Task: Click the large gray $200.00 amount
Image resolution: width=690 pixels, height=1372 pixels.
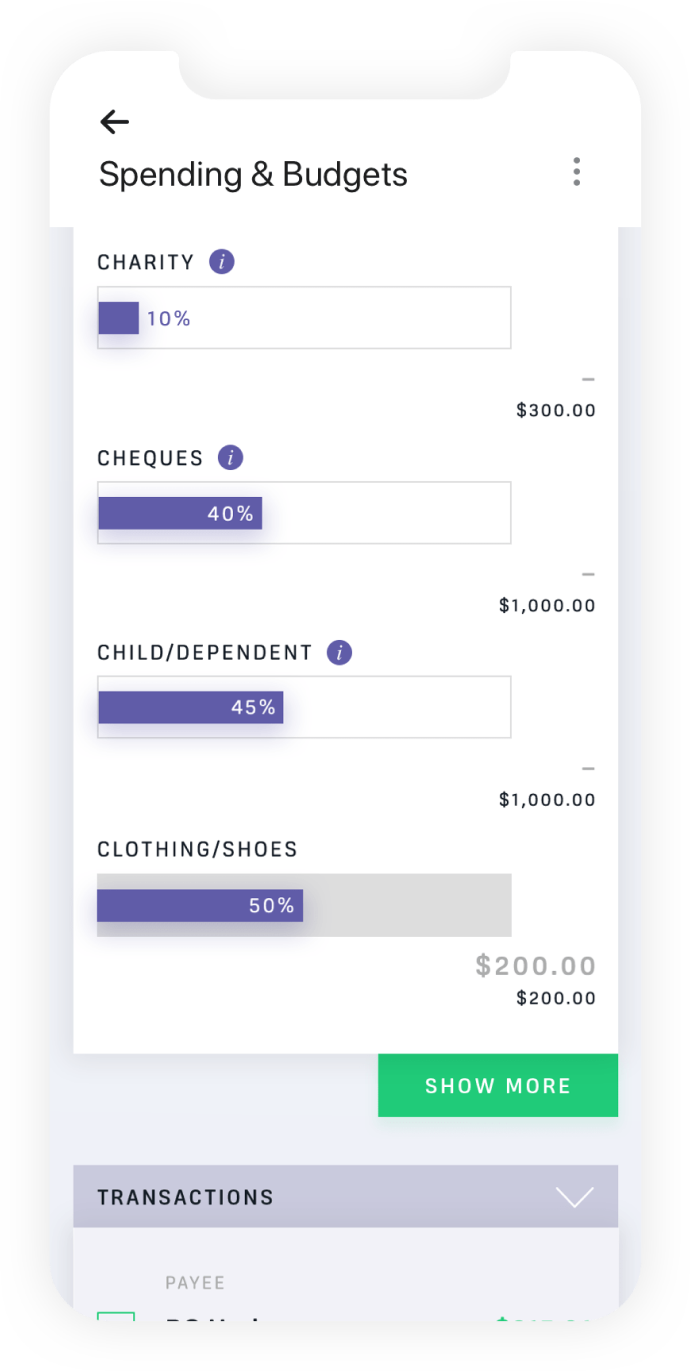Action: click(535, 966)
